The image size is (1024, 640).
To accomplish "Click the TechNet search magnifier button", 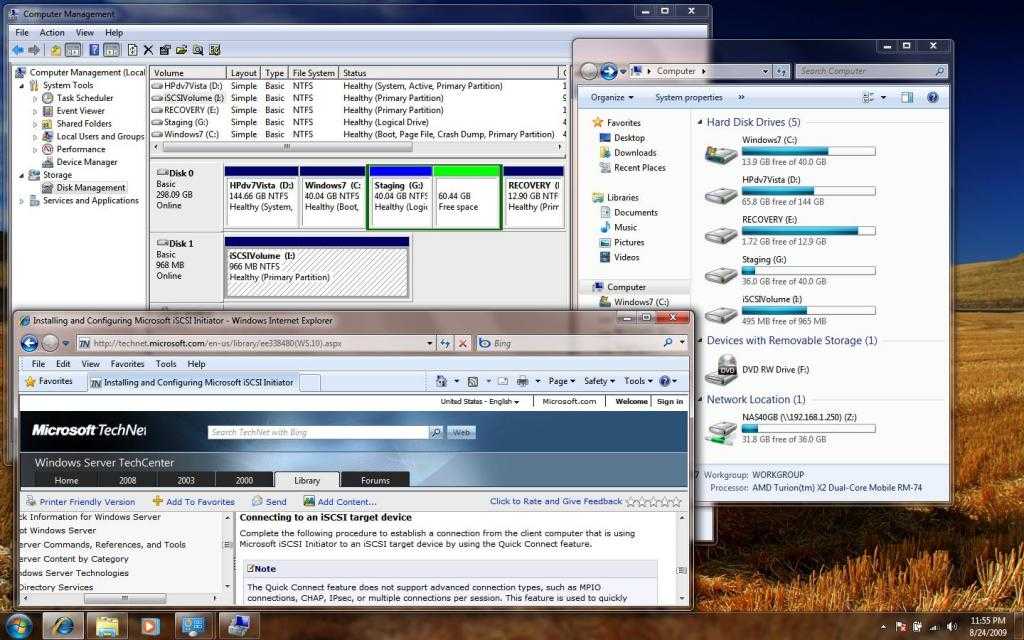I will pyautogui.click(x=435, y=432).
